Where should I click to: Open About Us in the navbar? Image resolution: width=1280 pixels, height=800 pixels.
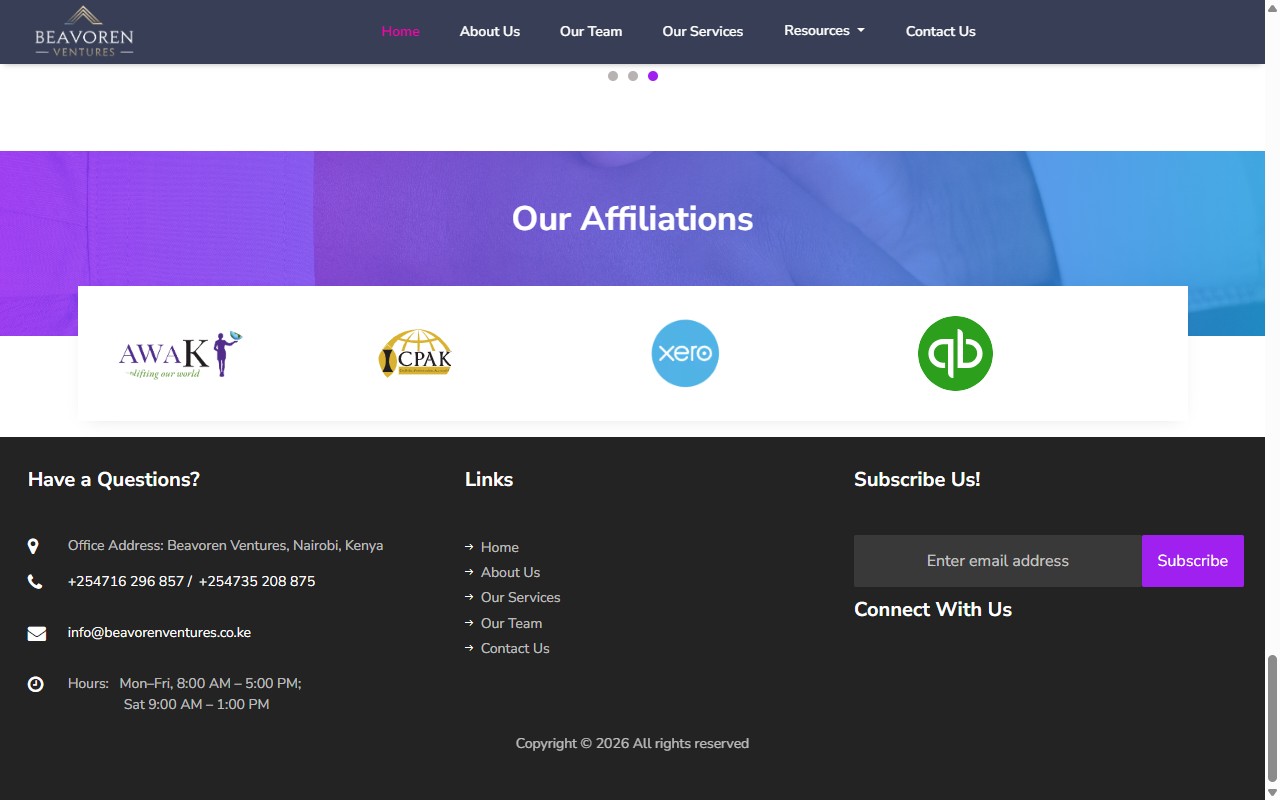(490, 31)
